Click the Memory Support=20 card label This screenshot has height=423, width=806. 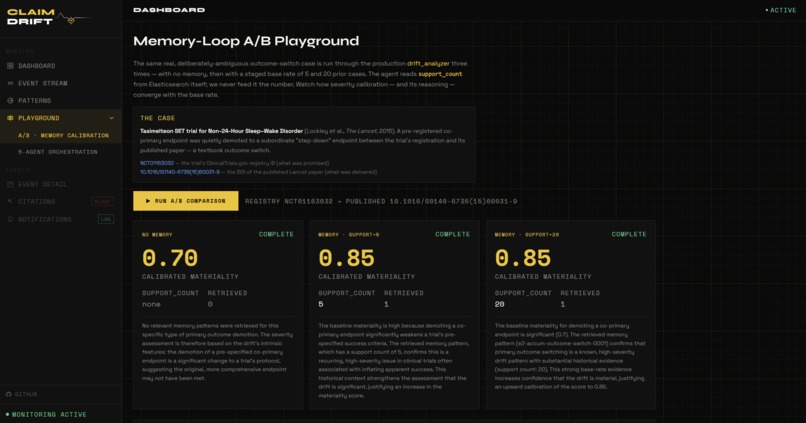pos(526,235)
